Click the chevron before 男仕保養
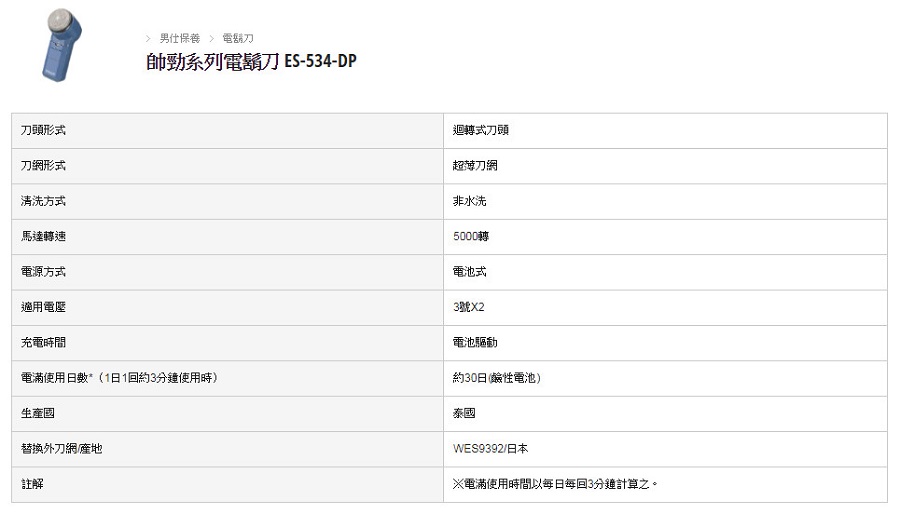Viewport: 900px width, 514px height. click(148, 38)
